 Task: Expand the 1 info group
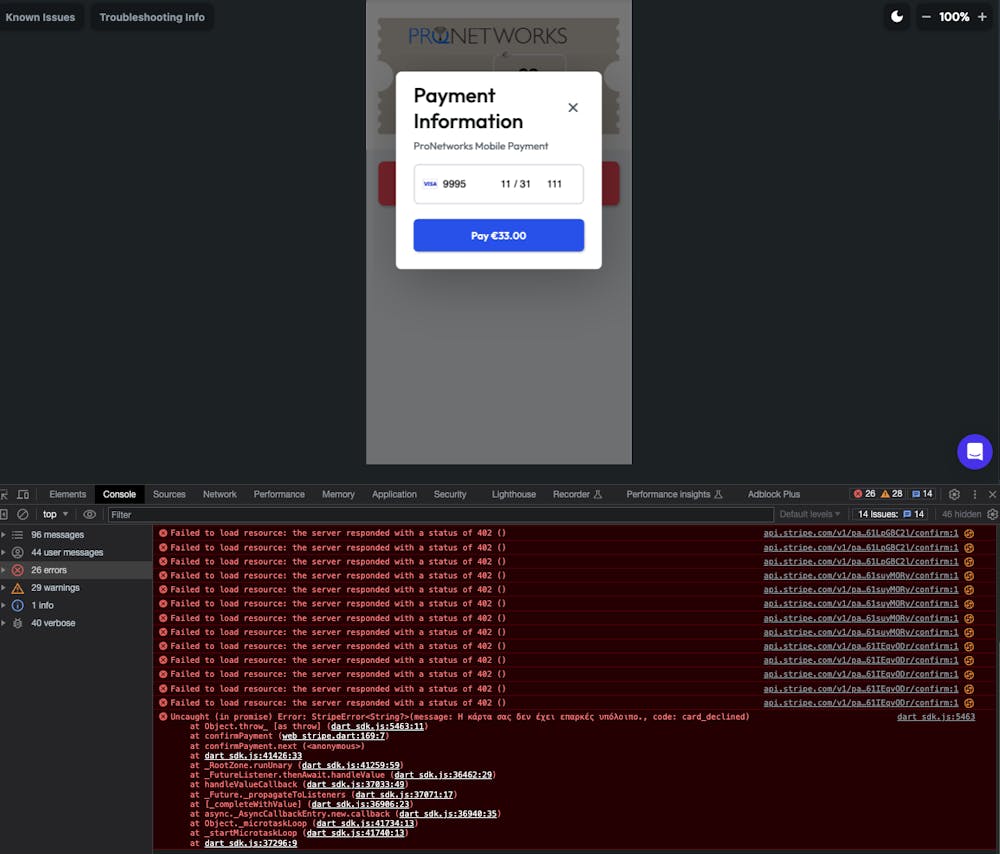tap(4, 605)
